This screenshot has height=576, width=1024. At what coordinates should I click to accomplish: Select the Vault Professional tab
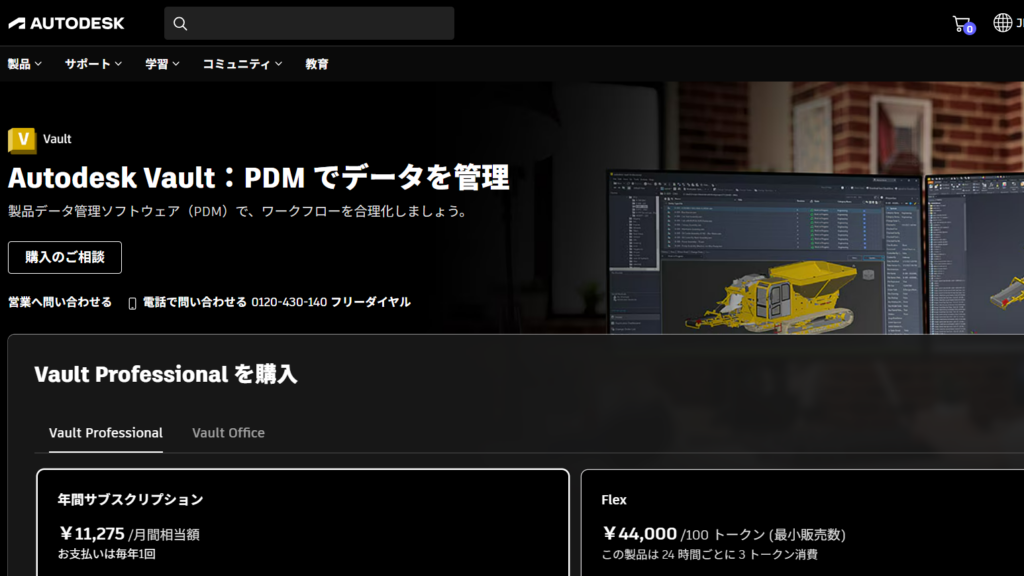(x=105, y=432)
